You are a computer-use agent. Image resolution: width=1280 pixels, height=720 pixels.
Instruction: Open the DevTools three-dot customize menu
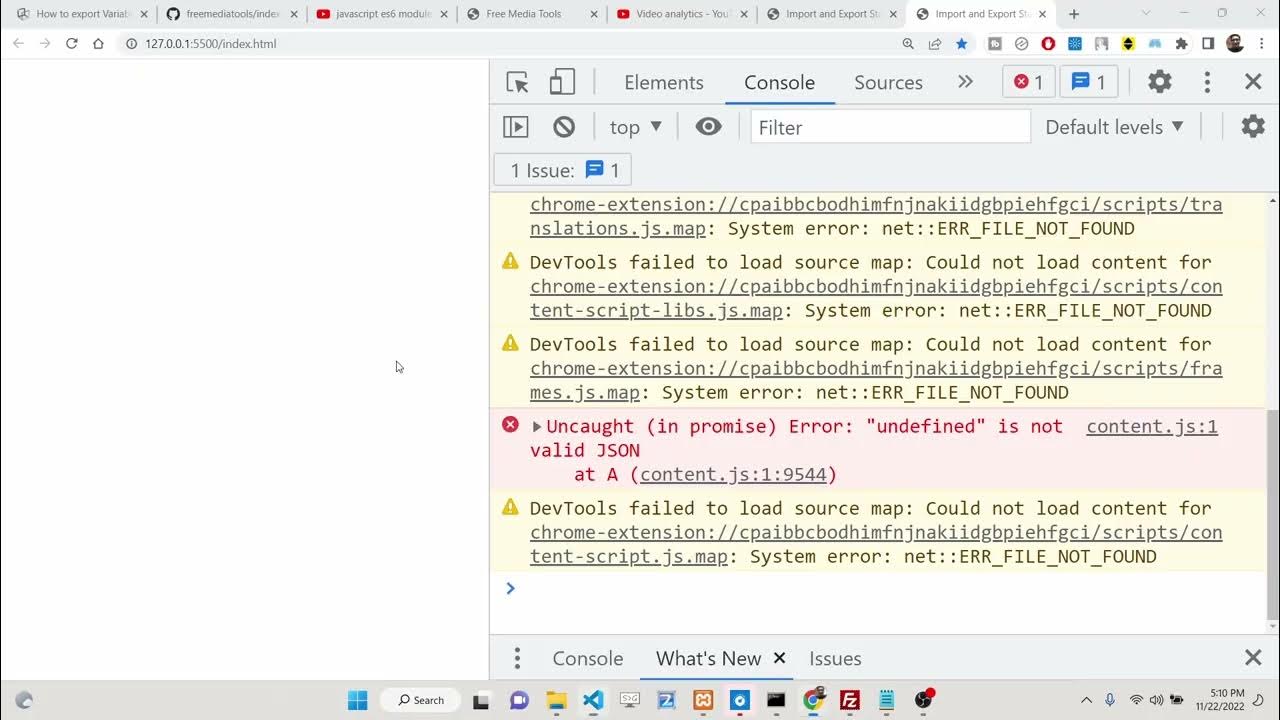[x=1207, y=82]
